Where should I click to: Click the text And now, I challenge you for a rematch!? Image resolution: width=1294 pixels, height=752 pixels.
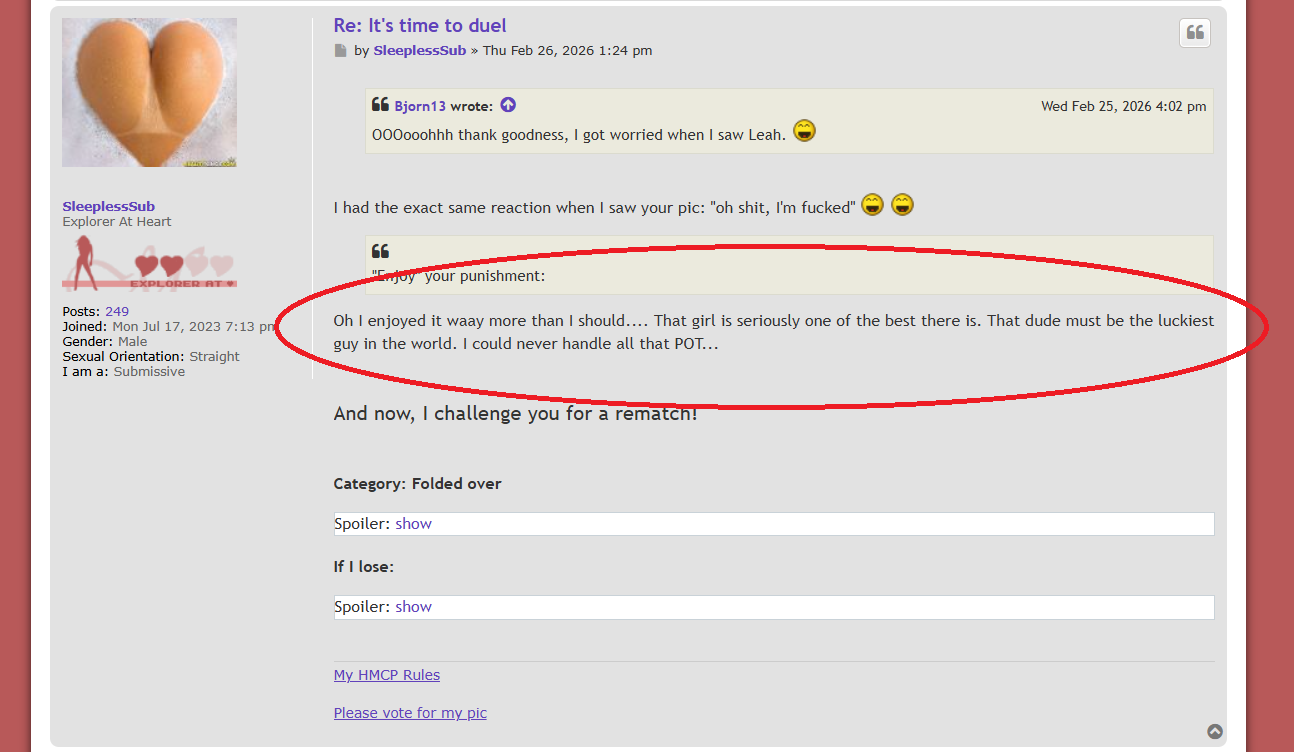516,413
